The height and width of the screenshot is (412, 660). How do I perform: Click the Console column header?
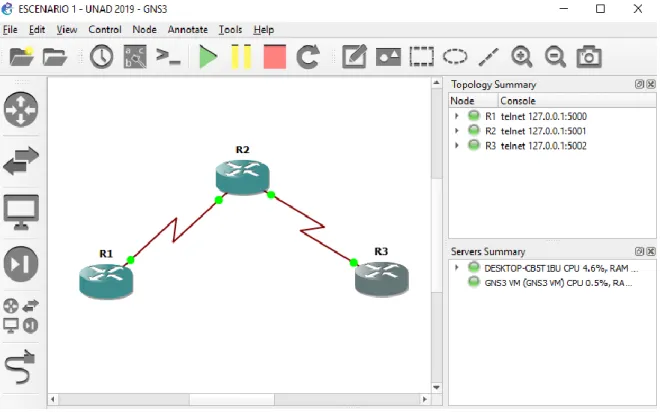pos(577,101)
